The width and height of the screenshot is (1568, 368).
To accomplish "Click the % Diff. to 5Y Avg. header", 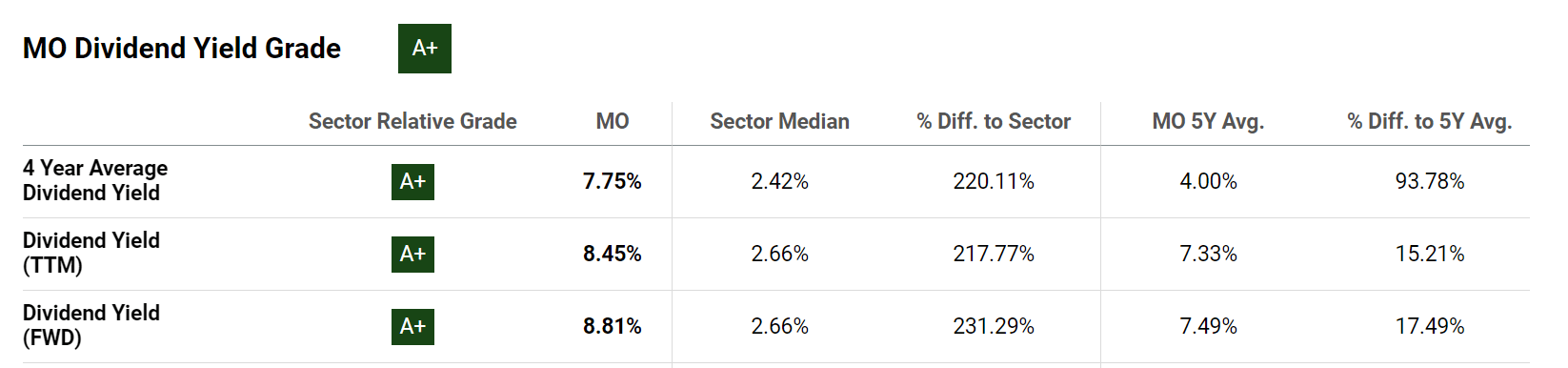I will (x=1430, y=122).
